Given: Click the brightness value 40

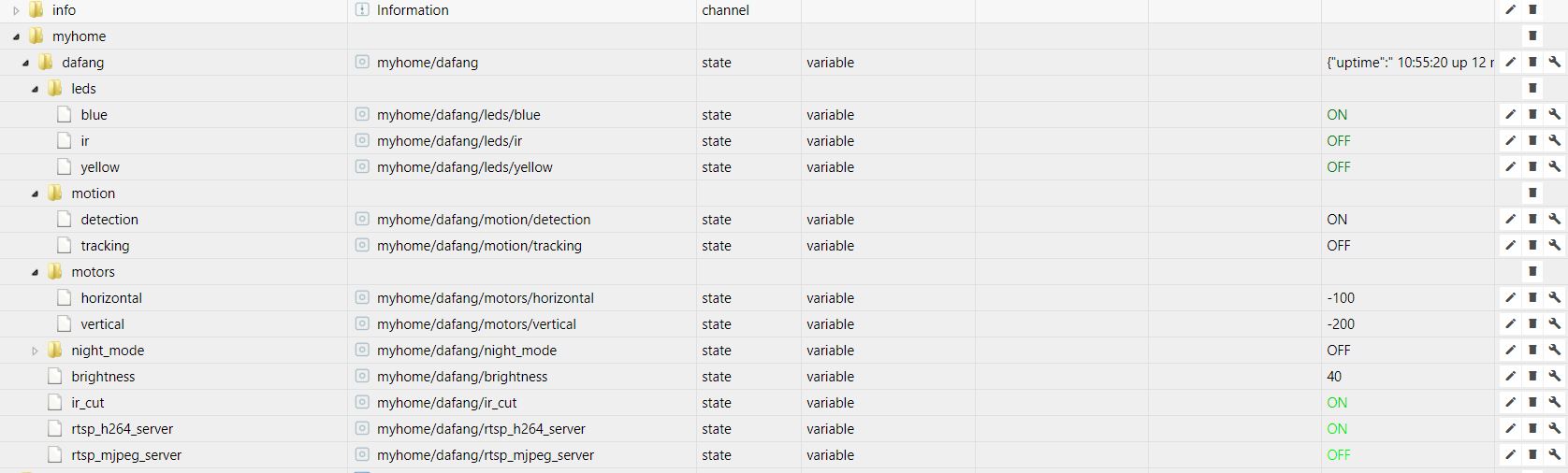Looking at the screenshot, I should (x=1334, y=377).
